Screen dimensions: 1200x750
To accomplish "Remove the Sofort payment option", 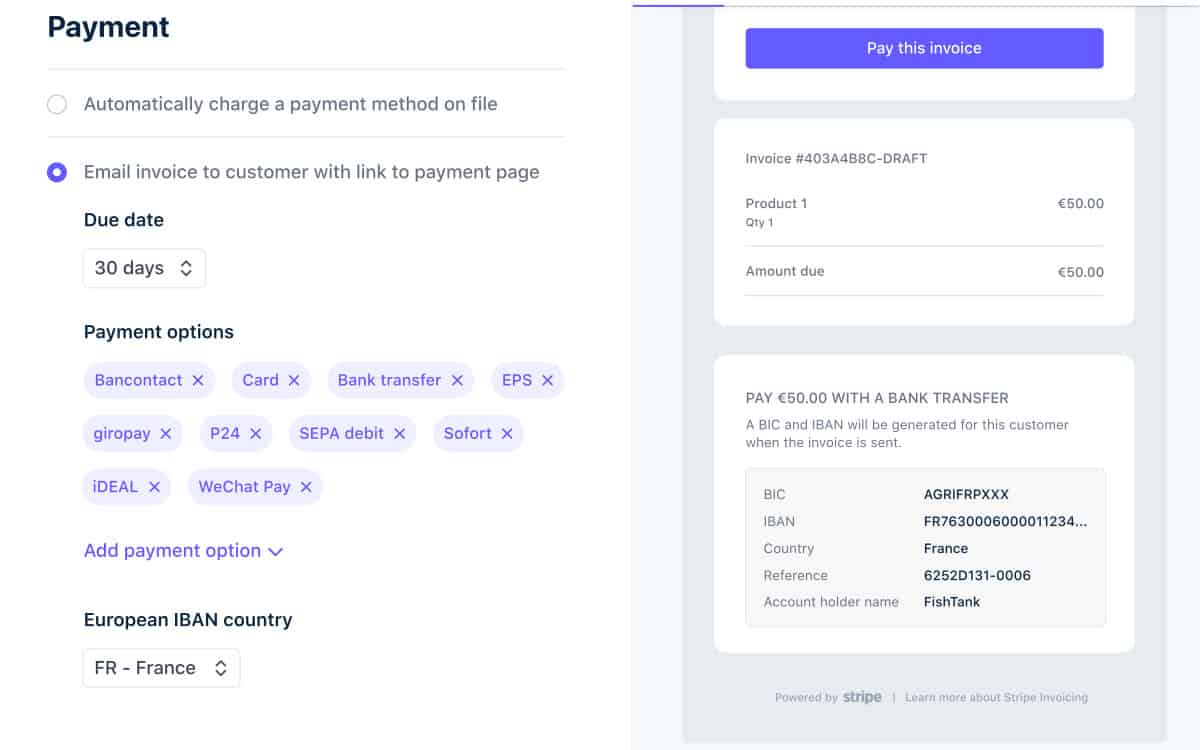I will point(507,433).
